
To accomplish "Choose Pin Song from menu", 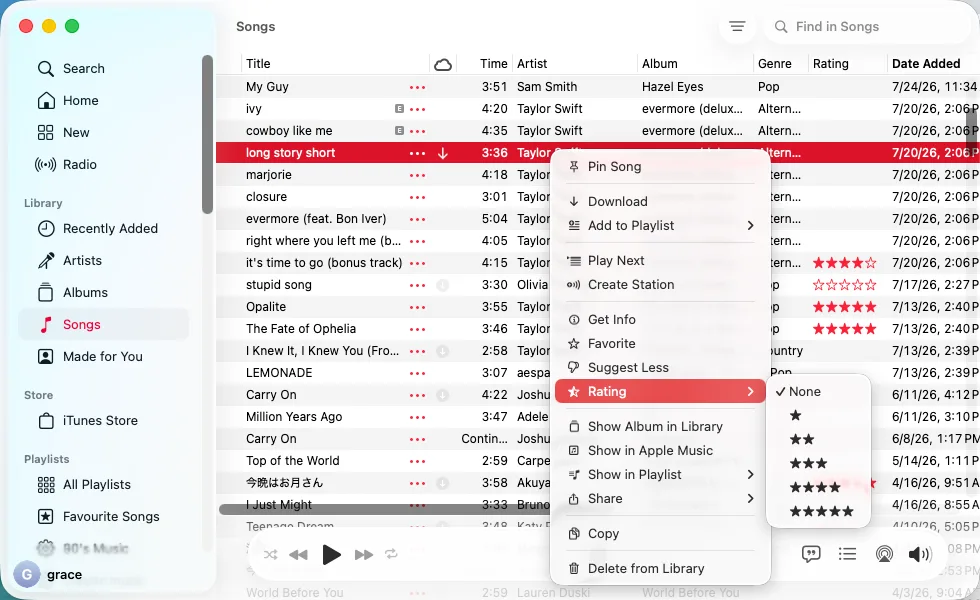I will click(660, 167).
